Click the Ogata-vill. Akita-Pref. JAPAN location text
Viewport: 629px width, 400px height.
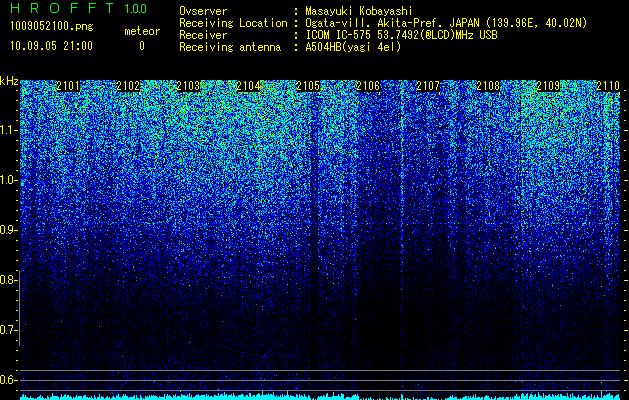(x=446, y=23)
